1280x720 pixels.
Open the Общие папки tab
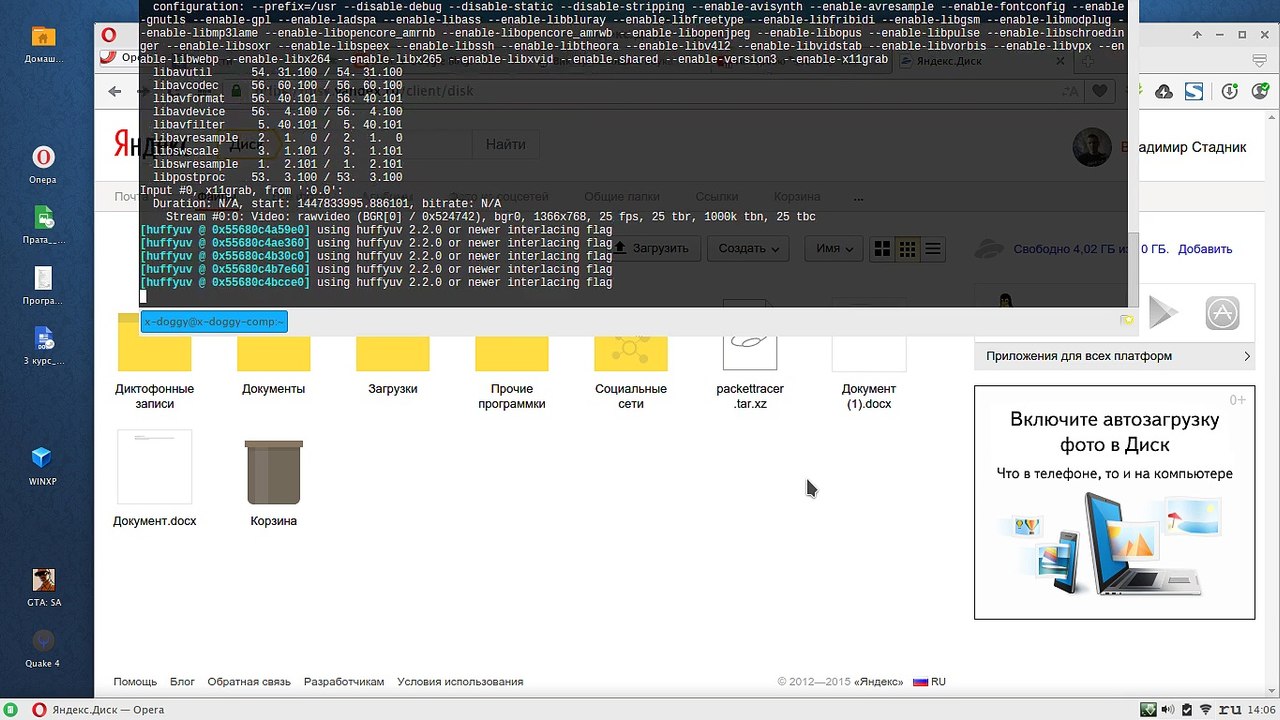pos(621,197)
